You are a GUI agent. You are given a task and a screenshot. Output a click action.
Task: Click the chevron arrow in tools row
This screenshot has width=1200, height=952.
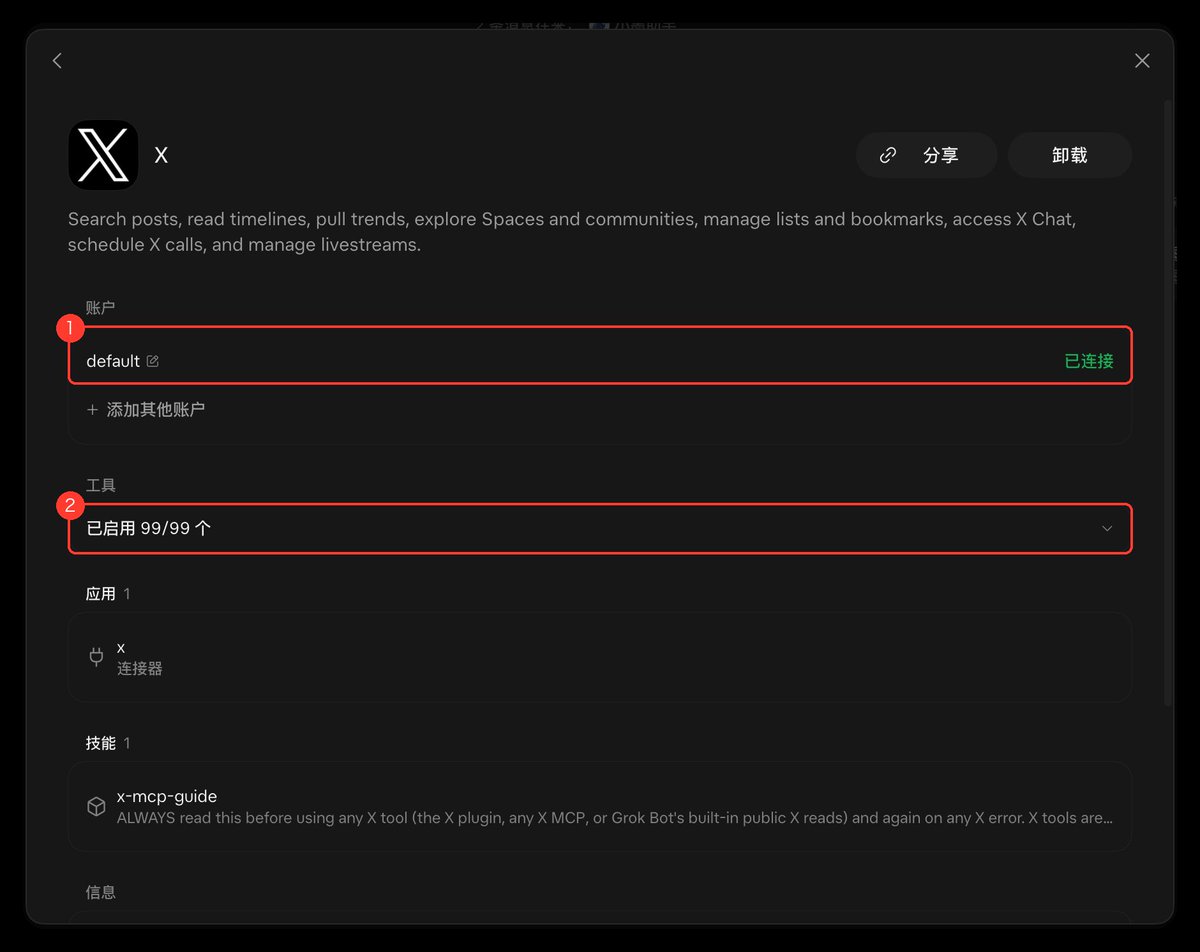tap(1107, 528)
